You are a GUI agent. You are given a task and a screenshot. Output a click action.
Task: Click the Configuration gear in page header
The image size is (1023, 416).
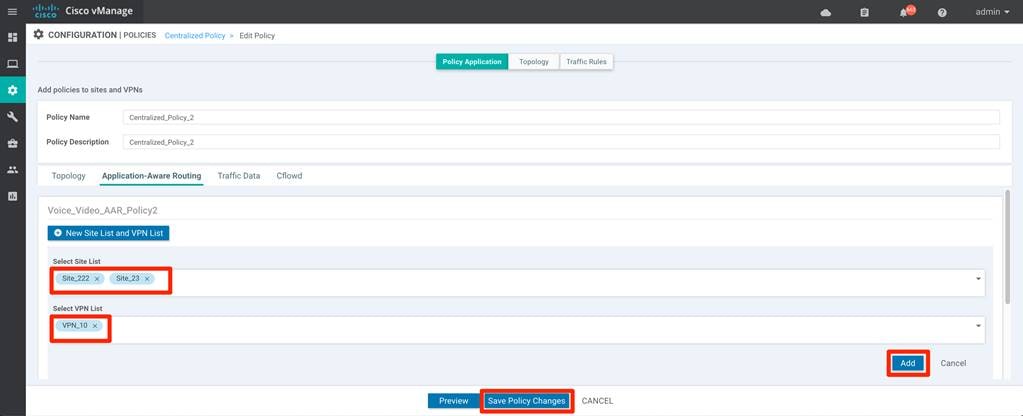(x=38, y=35)
